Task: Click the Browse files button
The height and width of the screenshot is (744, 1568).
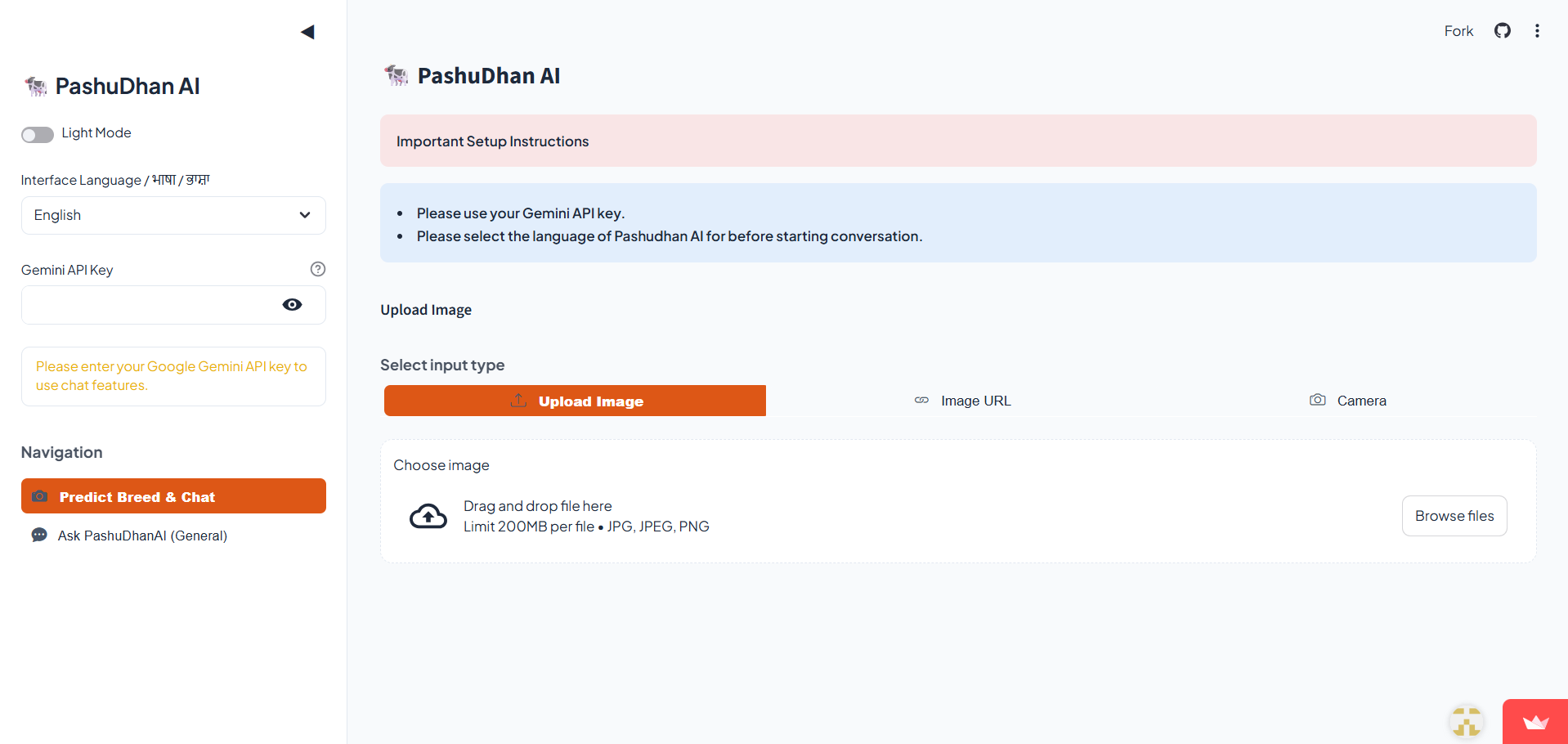Action: [x=1454, y=516]
